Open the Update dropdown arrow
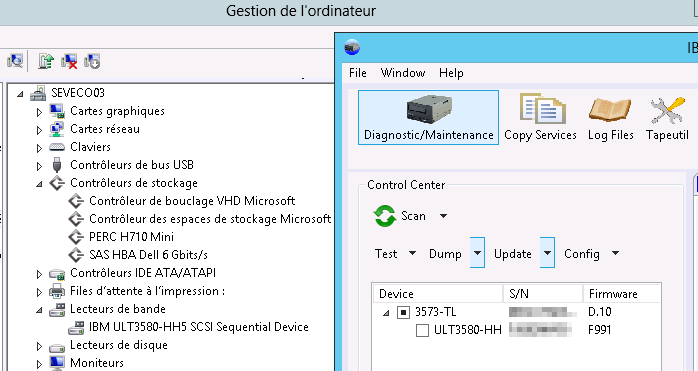This screenshot has height=371, width=698. click(547, 253)
